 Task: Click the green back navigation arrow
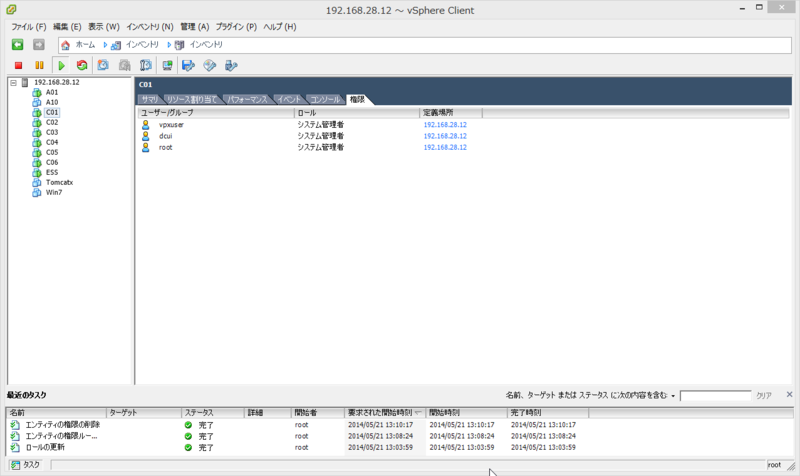(18, 45)
